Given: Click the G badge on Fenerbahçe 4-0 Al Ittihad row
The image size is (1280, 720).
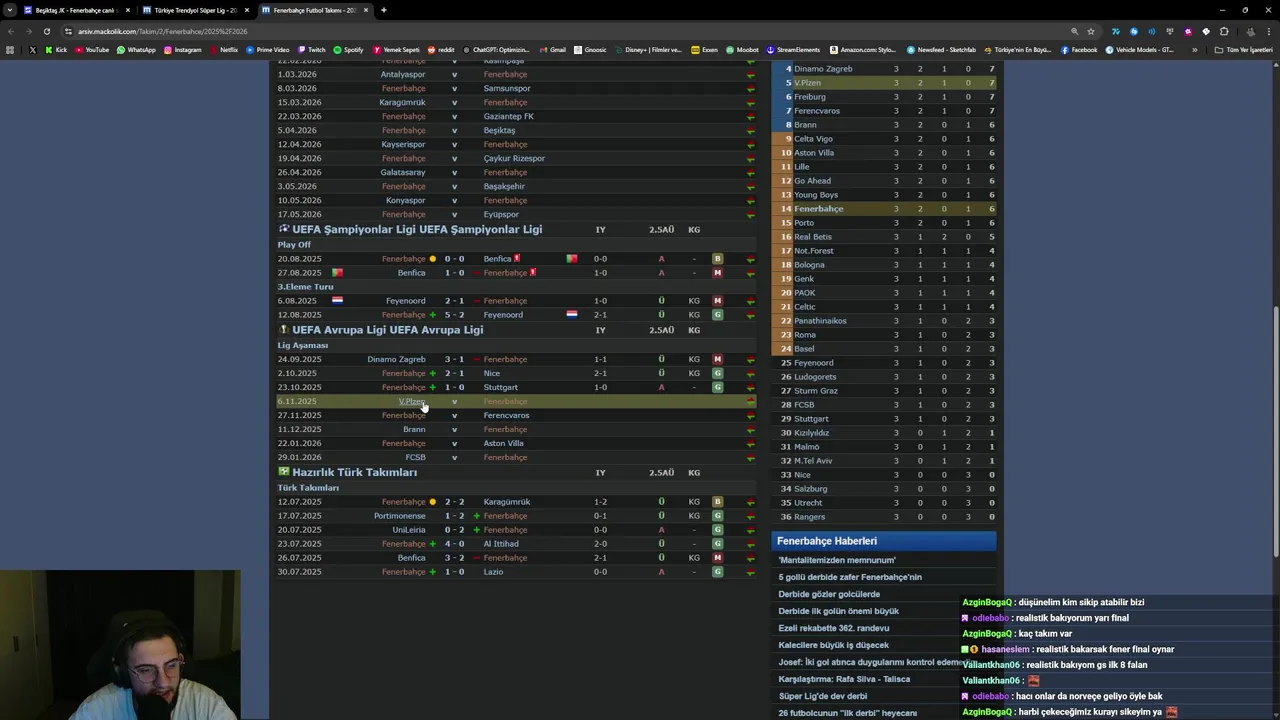Looking at the screenshot, I should click(717, 544).
